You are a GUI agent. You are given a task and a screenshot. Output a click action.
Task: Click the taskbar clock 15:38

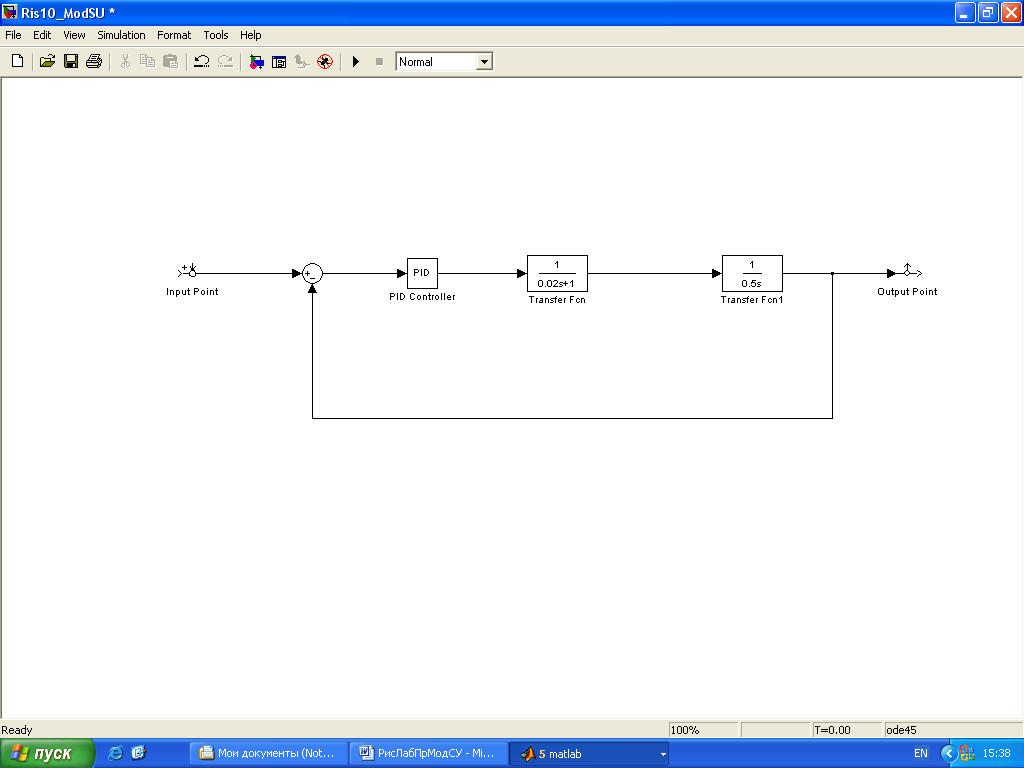click(997, 754)
